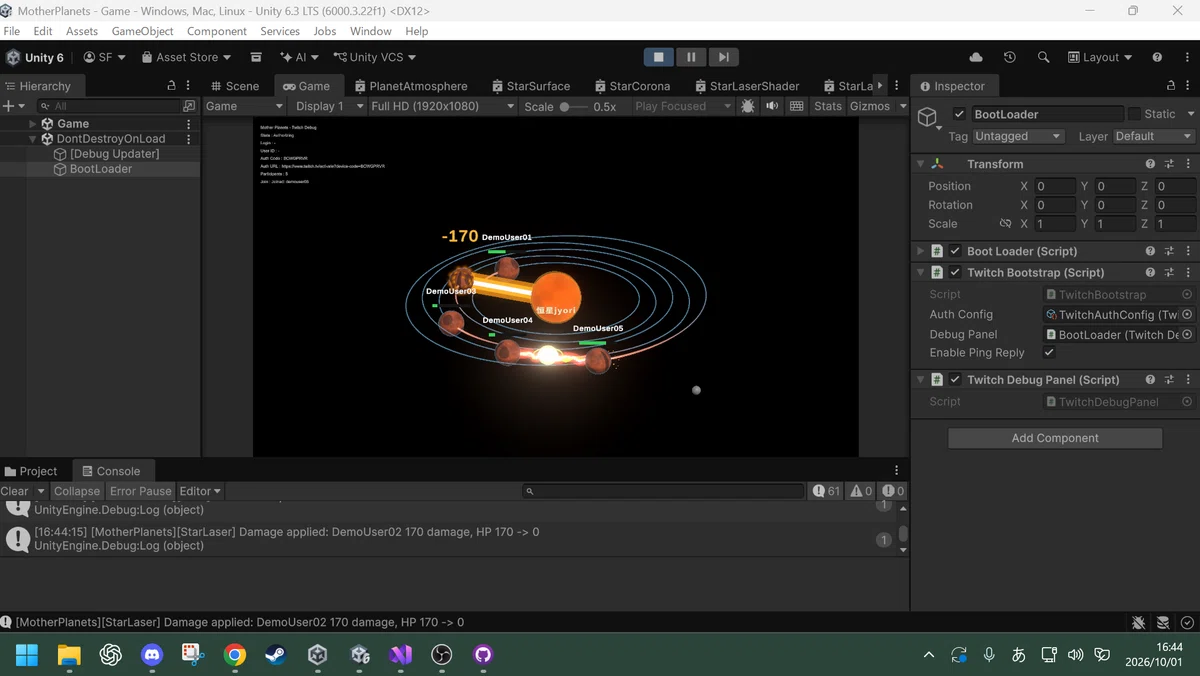Click the Game view Scale slider
Image resolution: width=1200 pixels, height=676 pixels.
point(574,106)
